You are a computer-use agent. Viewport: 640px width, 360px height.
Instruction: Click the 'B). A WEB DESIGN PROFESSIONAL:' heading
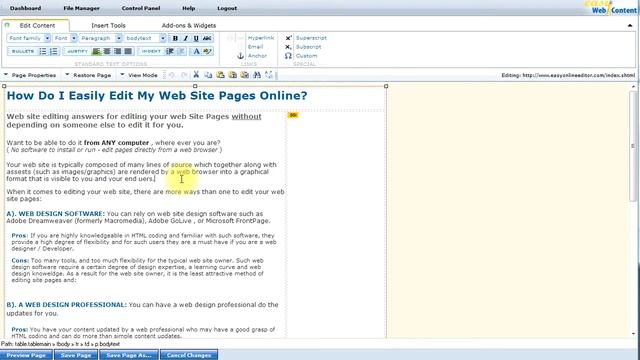(x=67, y=305)
